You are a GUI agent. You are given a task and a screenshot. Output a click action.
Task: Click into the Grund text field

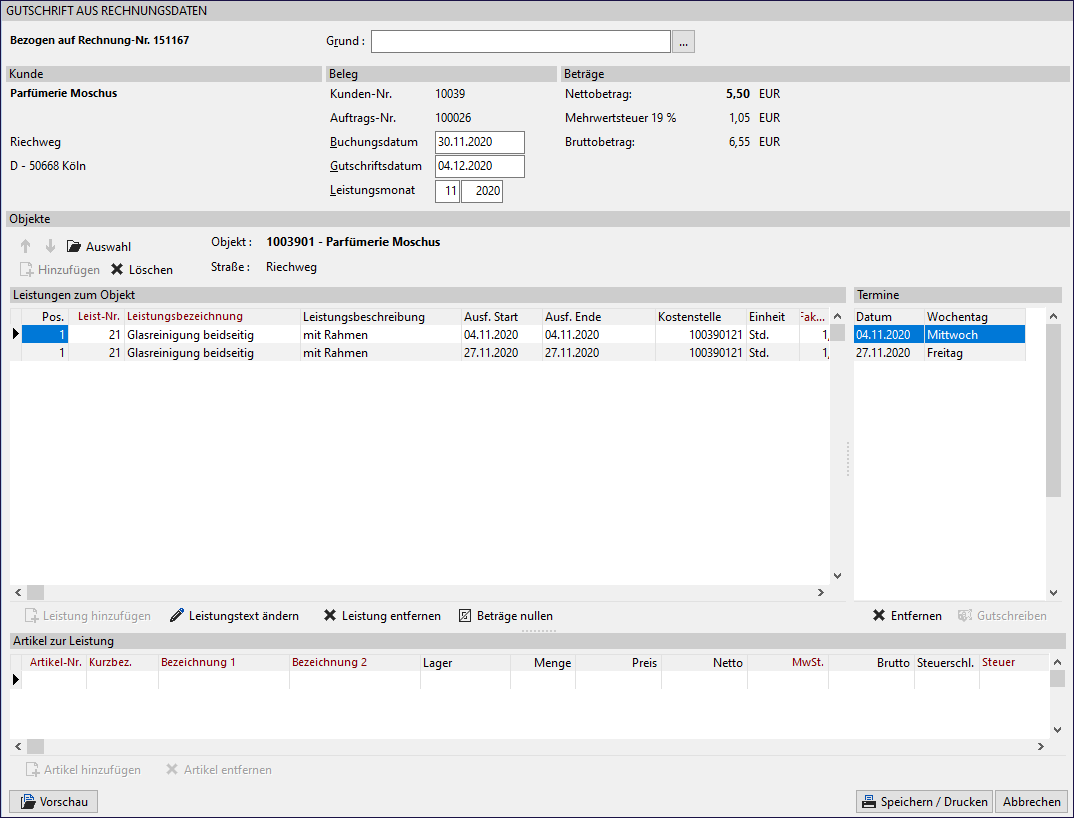point(520,41)
